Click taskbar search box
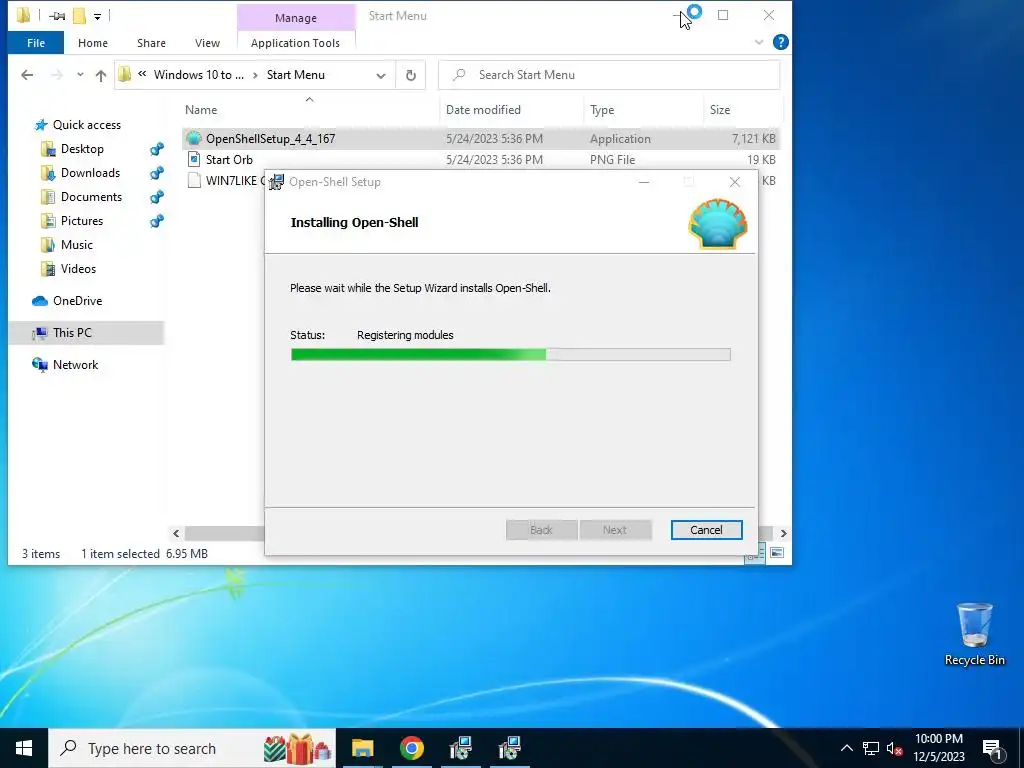 tap(191, 748)
